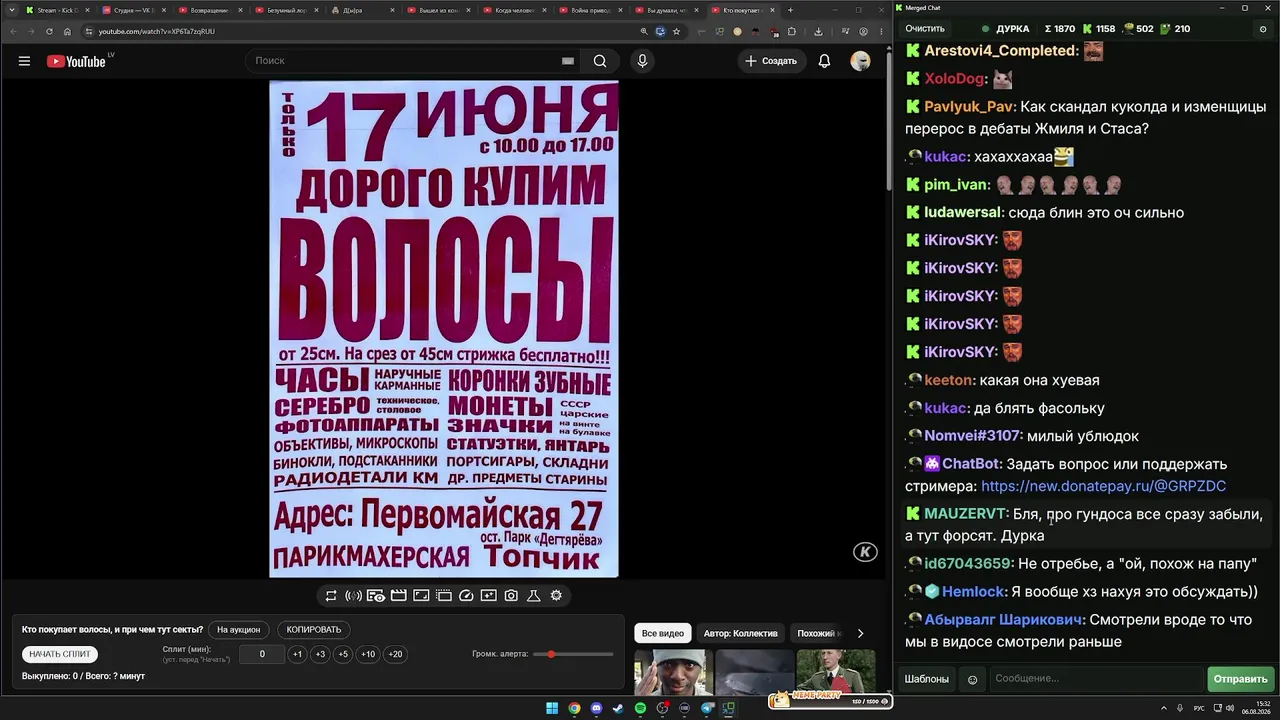Click the split minutes input field
Screen dimensions: 1280x720
click(x=262, y=654)
